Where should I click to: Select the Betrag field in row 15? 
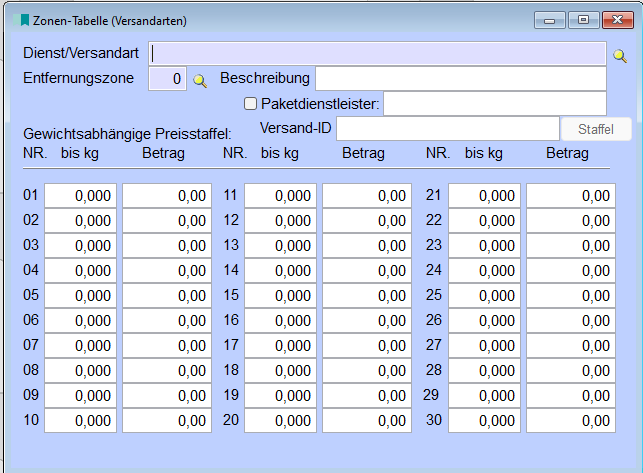coord(366,296)
